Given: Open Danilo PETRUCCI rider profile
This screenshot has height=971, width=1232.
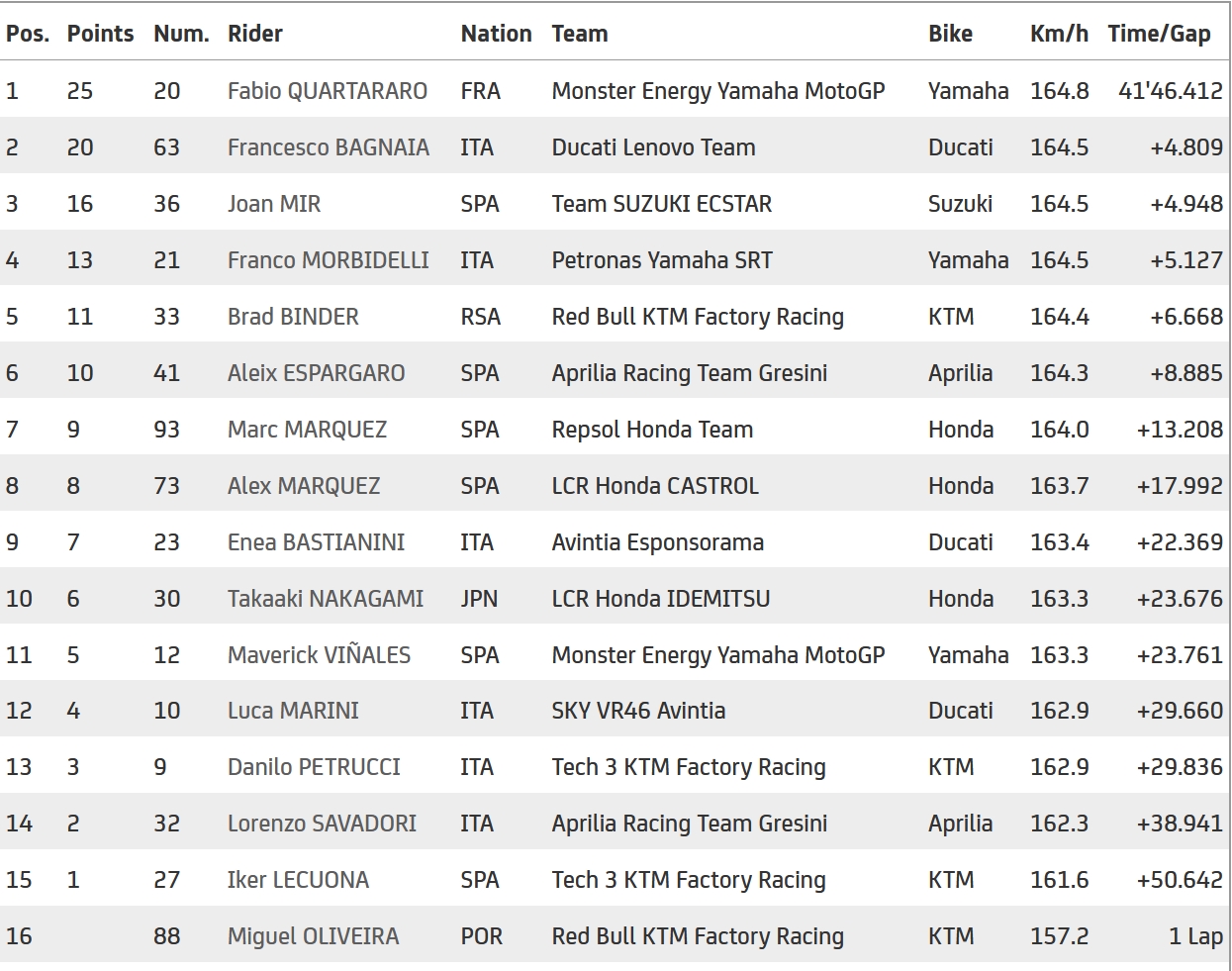Looking at the screenshot, I should pos(314,767).
